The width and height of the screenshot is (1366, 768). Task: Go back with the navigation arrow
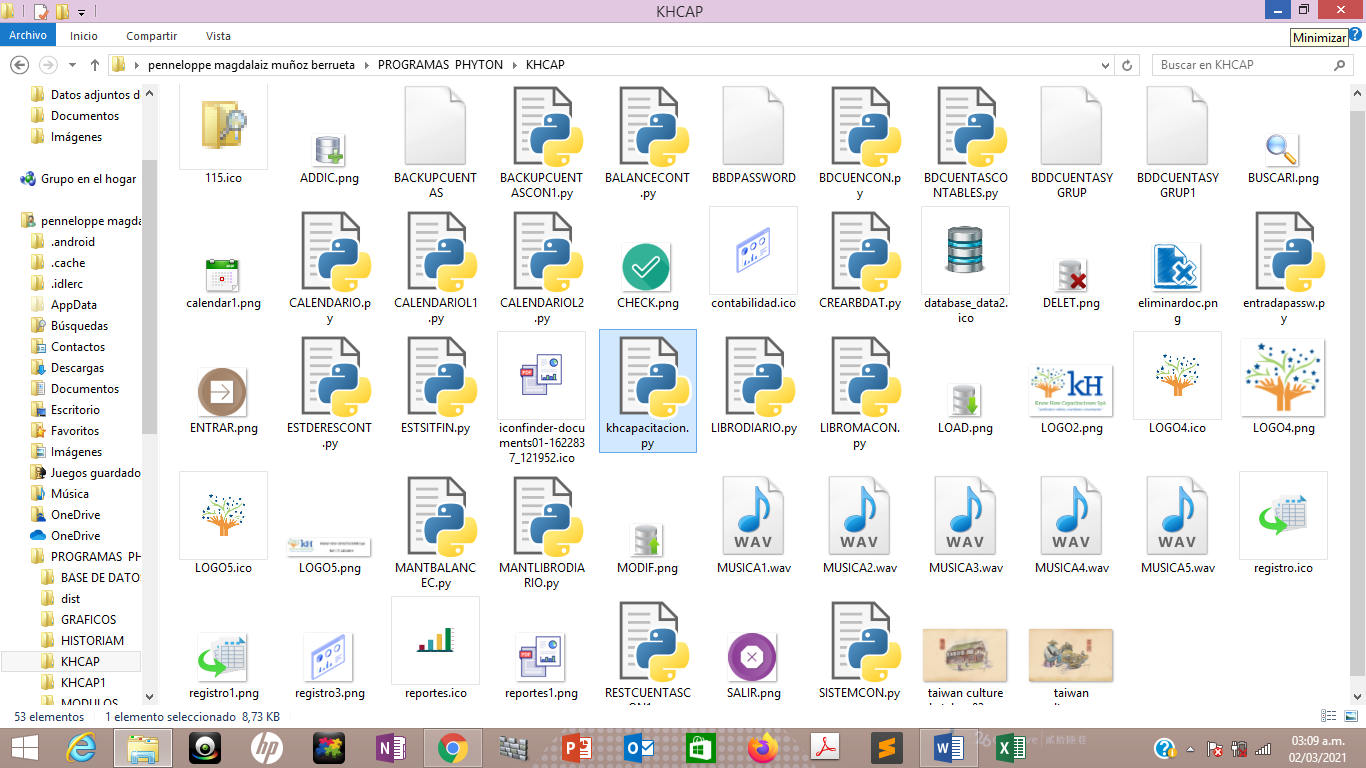point(19,65)
